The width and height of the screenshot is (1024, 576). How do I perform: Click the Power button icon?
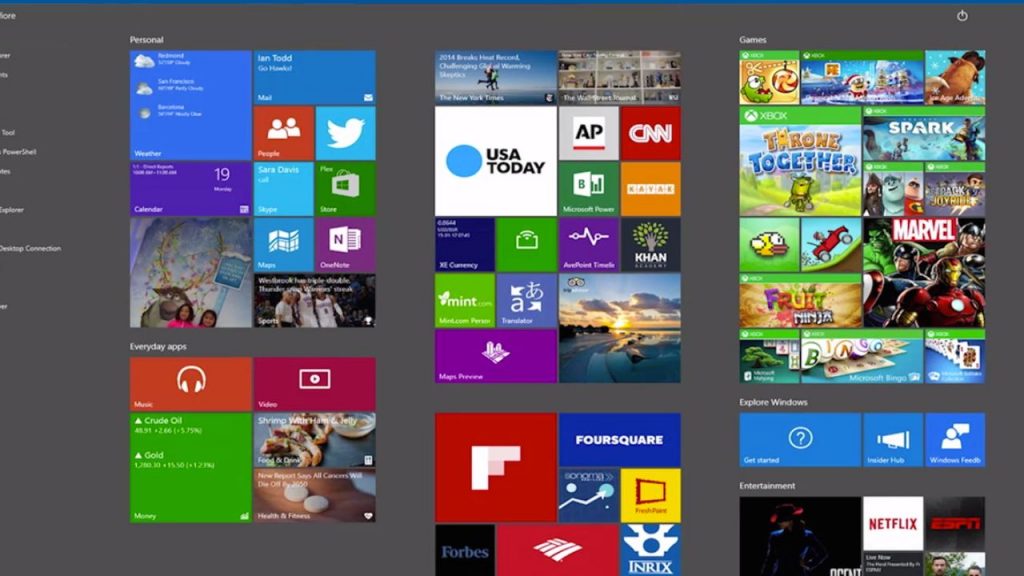coord(962,16)
